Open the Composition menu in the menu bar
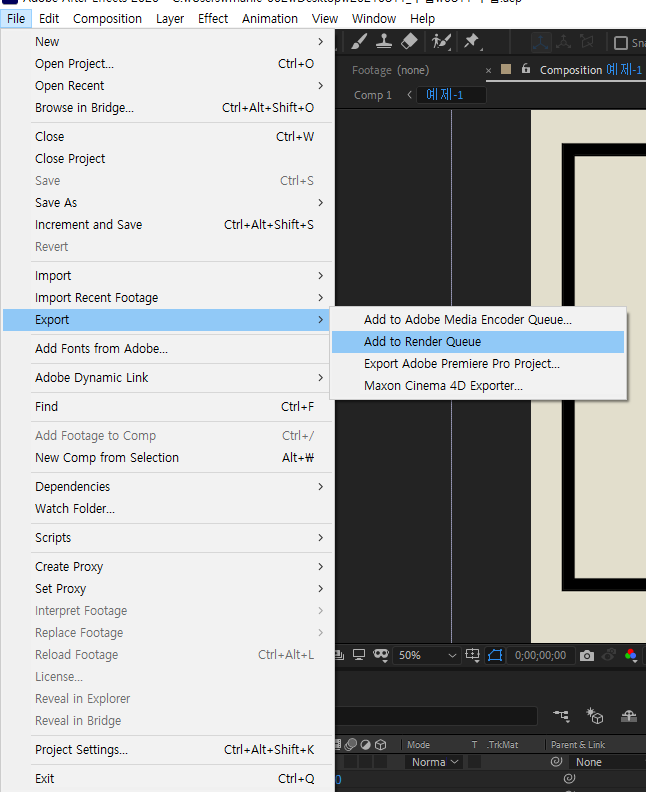 pyautogui.click(x=107, y=19)
